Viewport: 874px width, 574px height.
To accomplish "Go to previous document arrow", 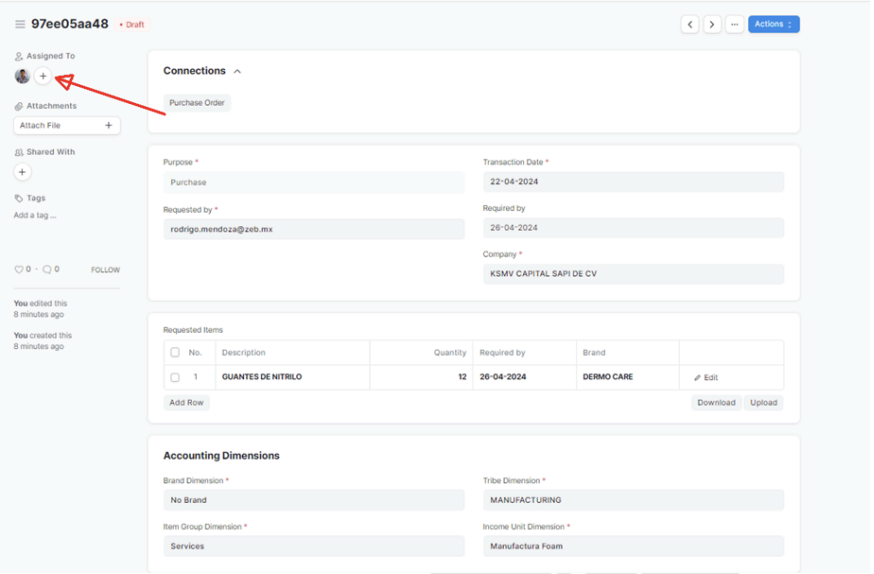I will click(x=690, y=24).
